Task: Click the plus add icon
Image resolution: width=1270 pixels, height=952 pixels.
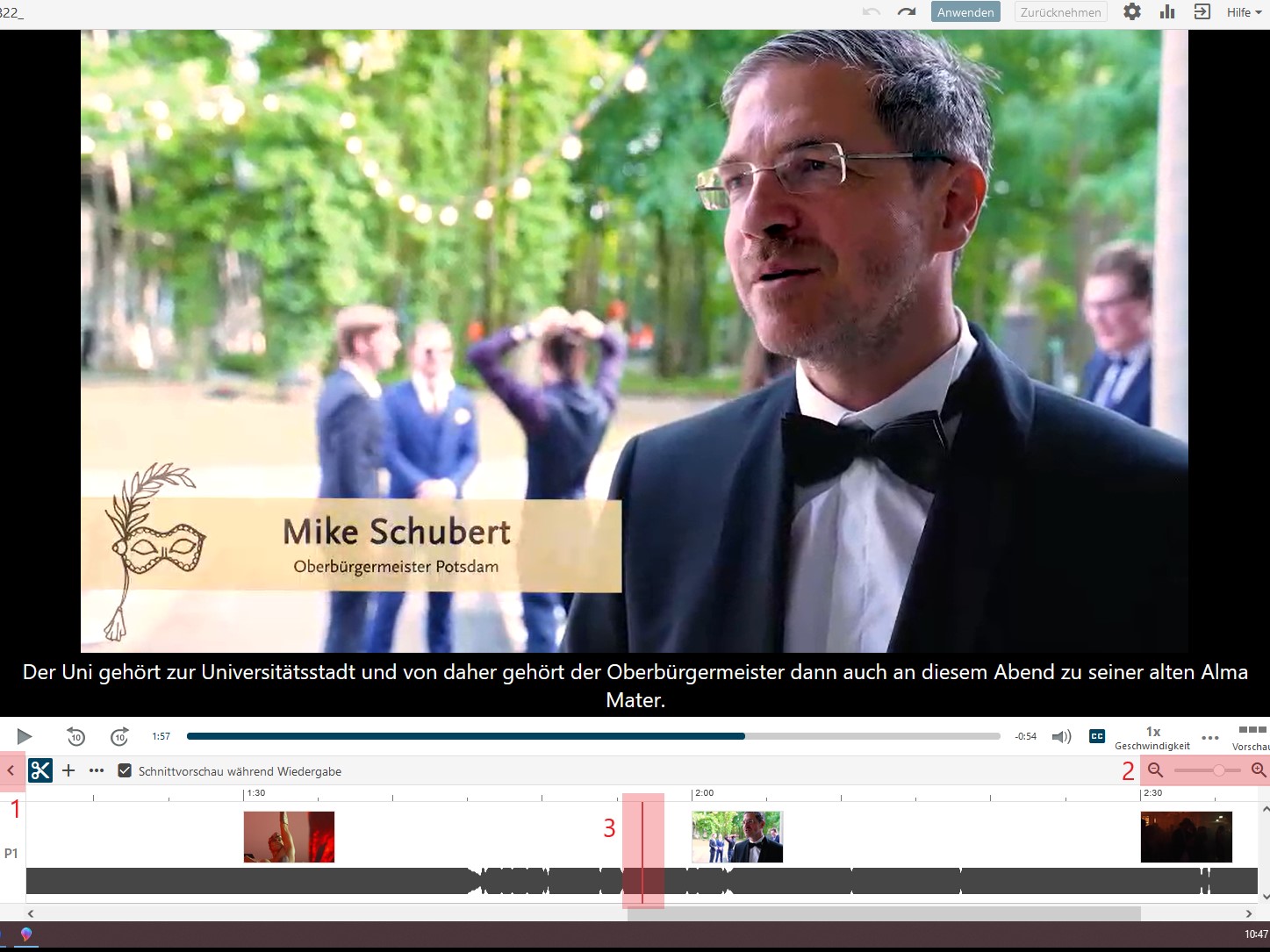Action: [68, 770]
